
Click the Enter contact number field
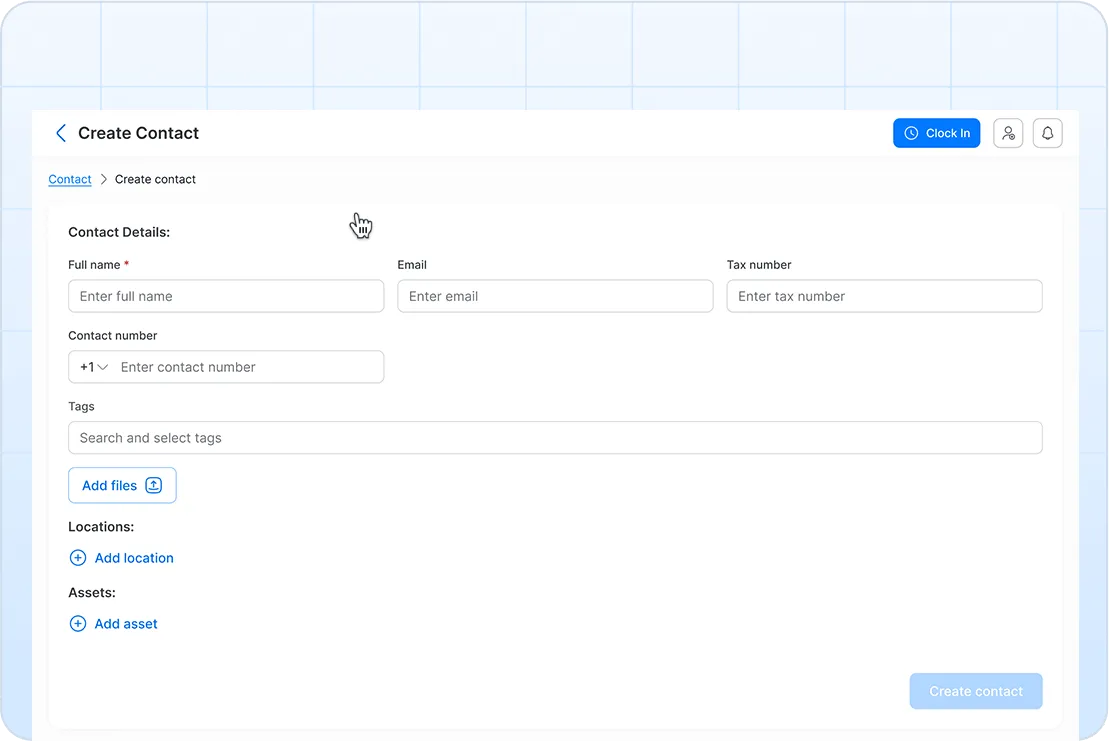(245, 367)
